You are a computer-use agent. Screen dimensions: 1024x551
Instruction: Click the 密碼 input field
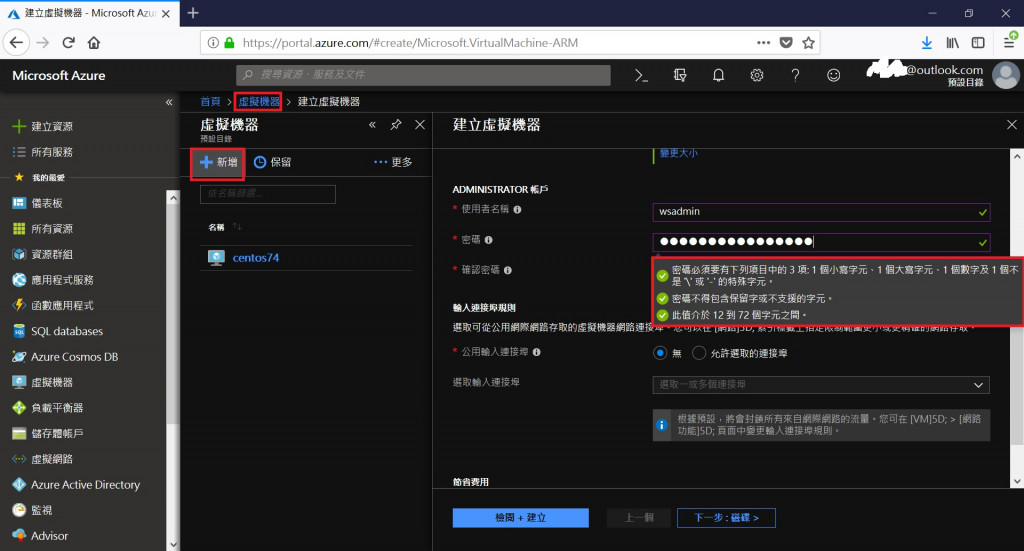click(821, 242)
